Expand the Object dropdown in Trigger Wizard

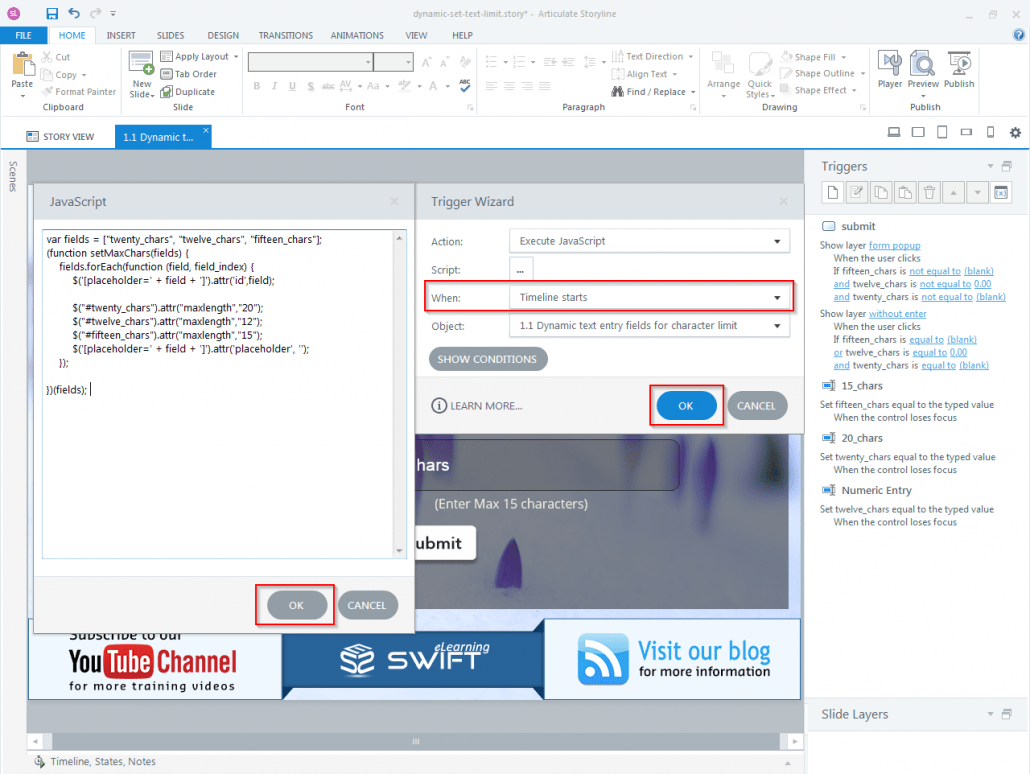tap(649, 326)
